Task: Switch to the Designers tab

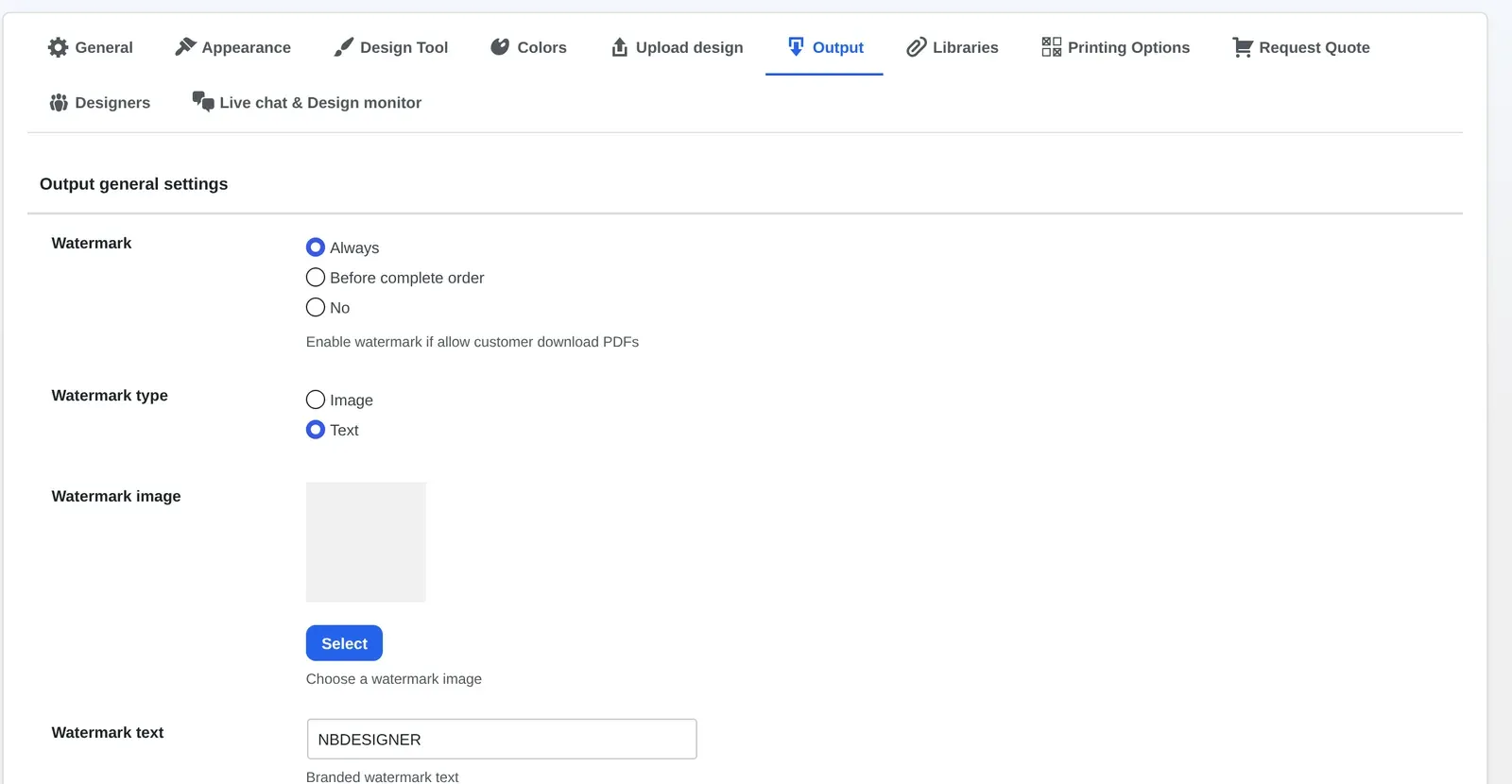Action: [x=99, y=102]
